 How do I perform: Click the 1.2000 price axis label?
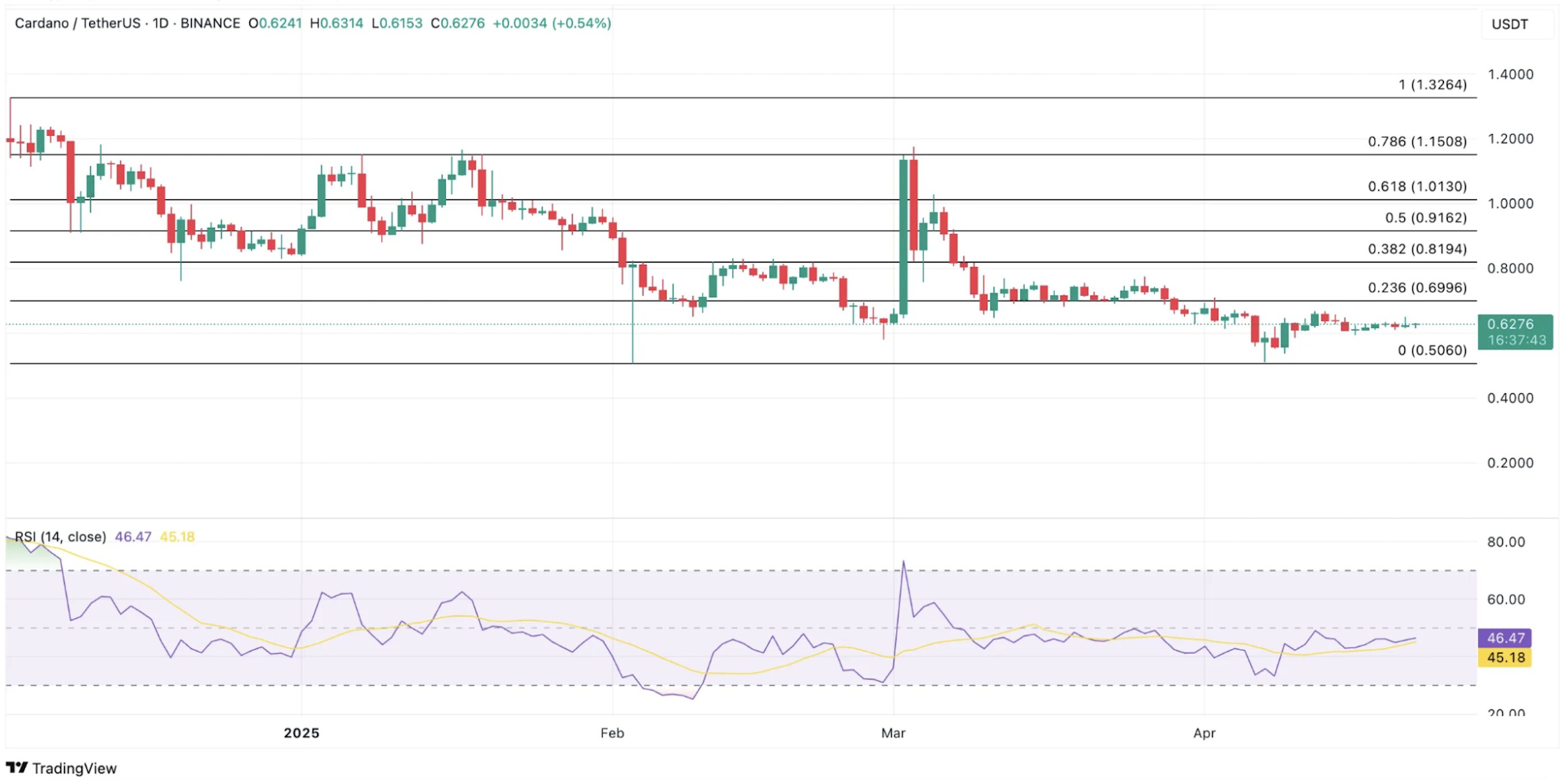(x=1510, y=139)
